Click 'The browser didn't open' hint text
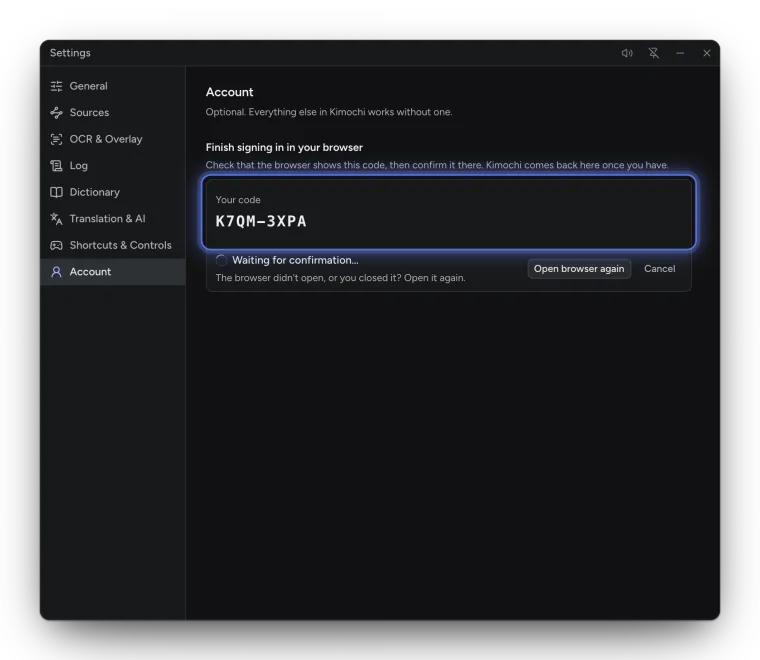760x660 pixels. pyautogui.click(x=340, y=278)
